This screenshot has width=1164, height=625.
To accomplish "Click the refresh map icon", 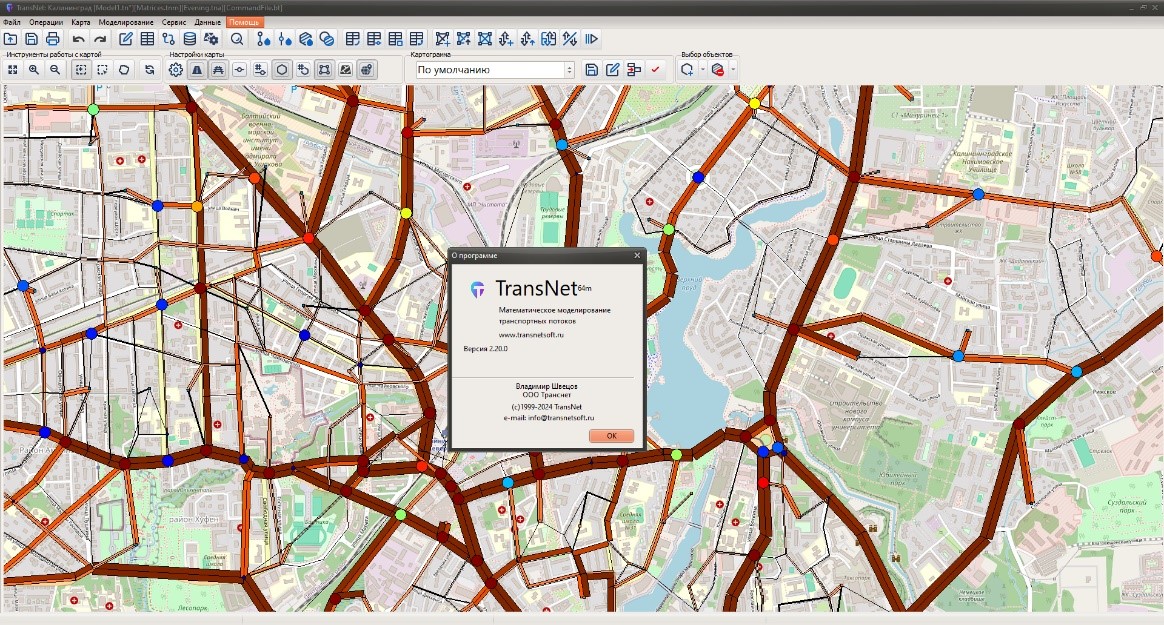I will click(149, 69).
